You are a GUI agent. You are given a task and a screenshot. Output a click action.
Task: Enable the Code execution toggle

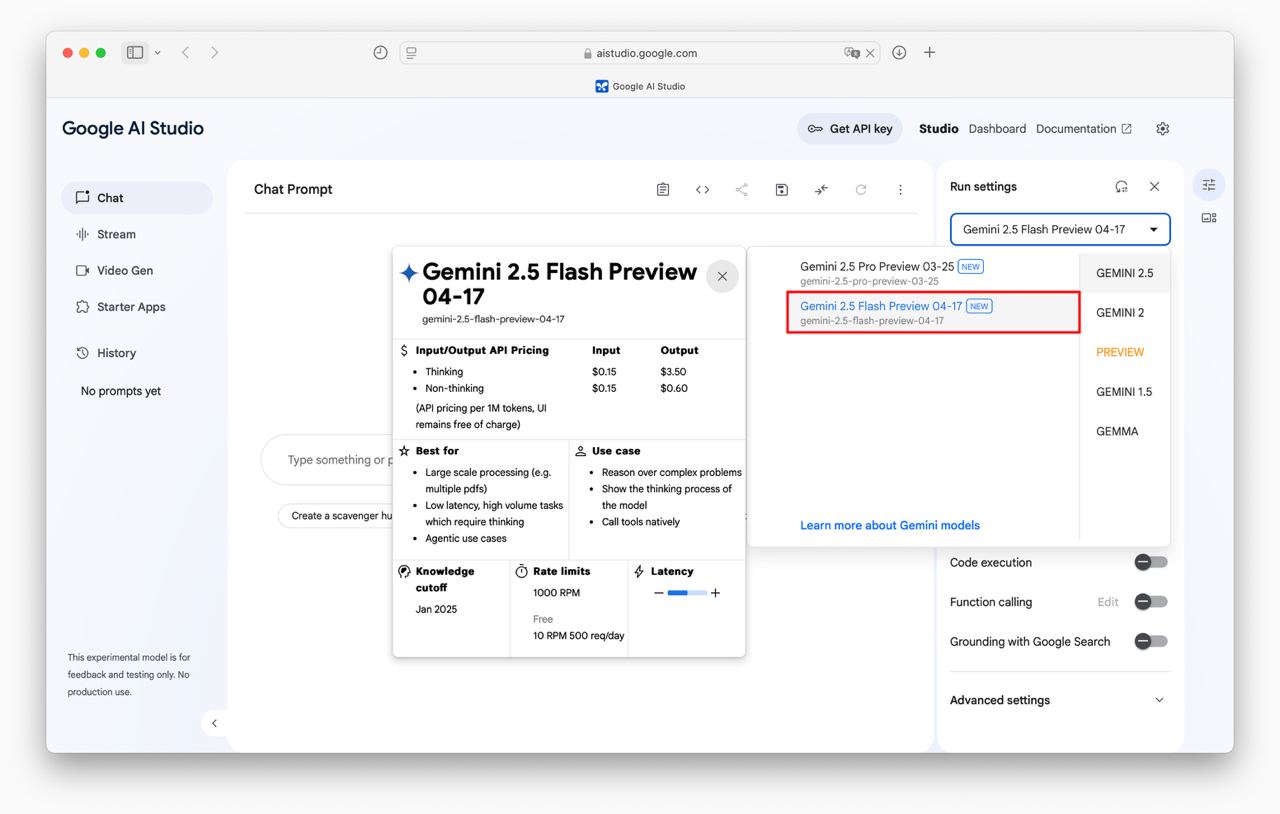[x=1150, y=562]
